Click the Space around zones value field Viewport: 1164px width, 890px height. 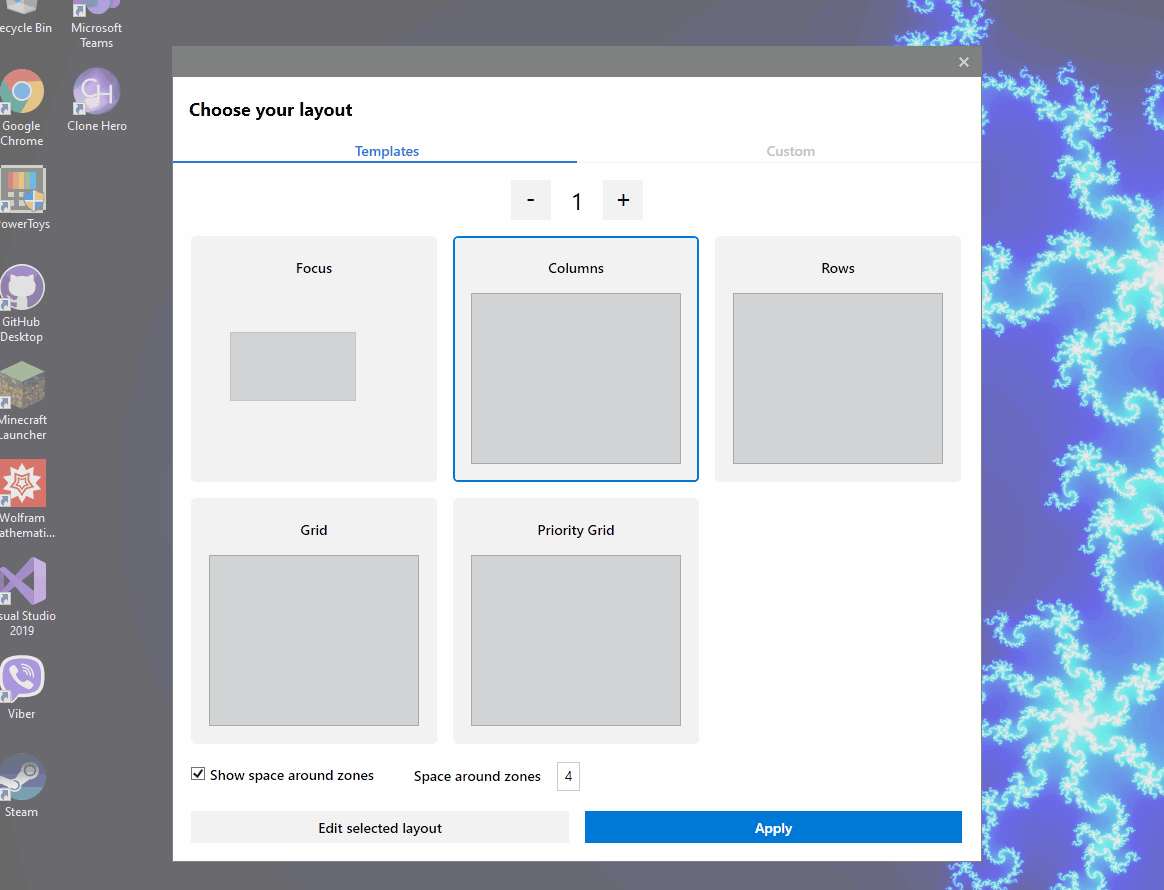click(568, 776)
